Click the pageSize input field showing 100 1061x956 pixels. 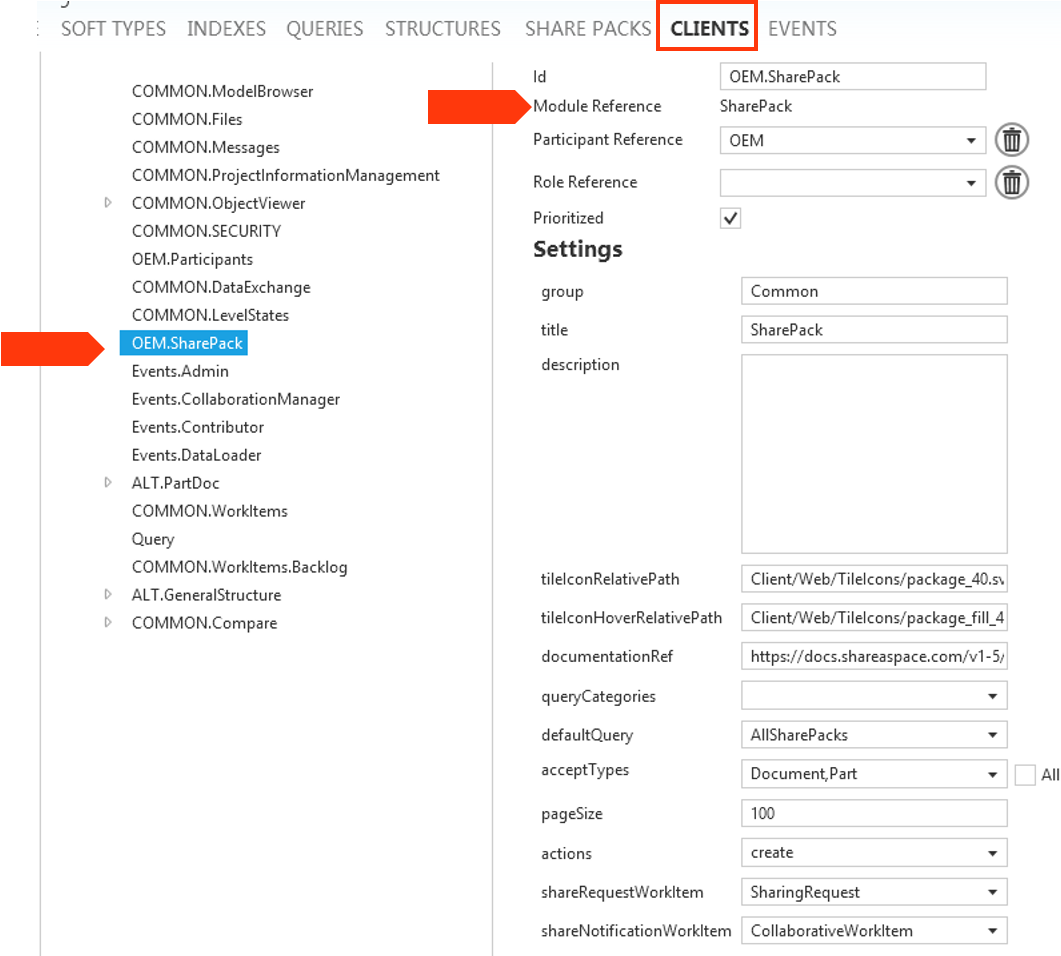[873, 813]
